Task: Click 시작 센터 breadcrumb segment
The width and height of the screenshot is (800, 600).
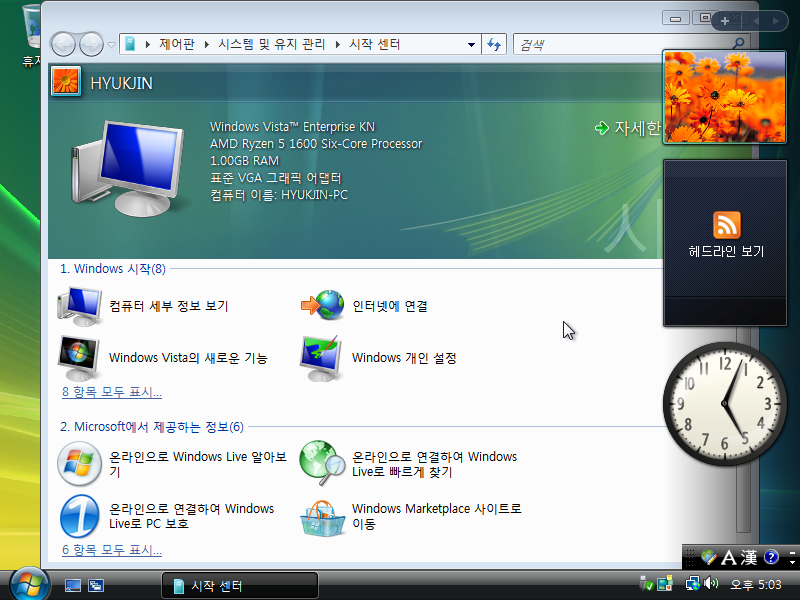Action: pos(374,44)
